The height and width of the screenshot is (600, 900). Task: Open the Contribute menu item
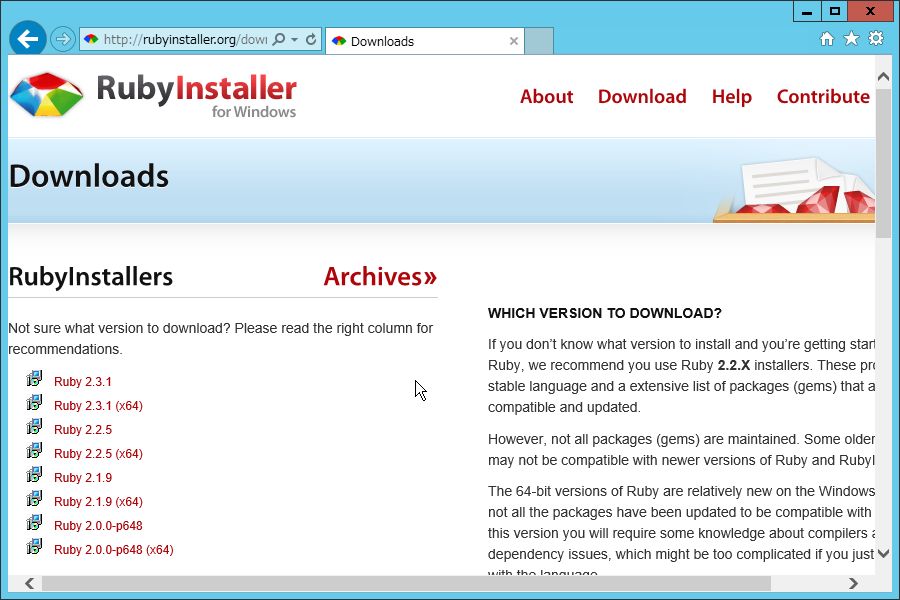coord(823,96)
